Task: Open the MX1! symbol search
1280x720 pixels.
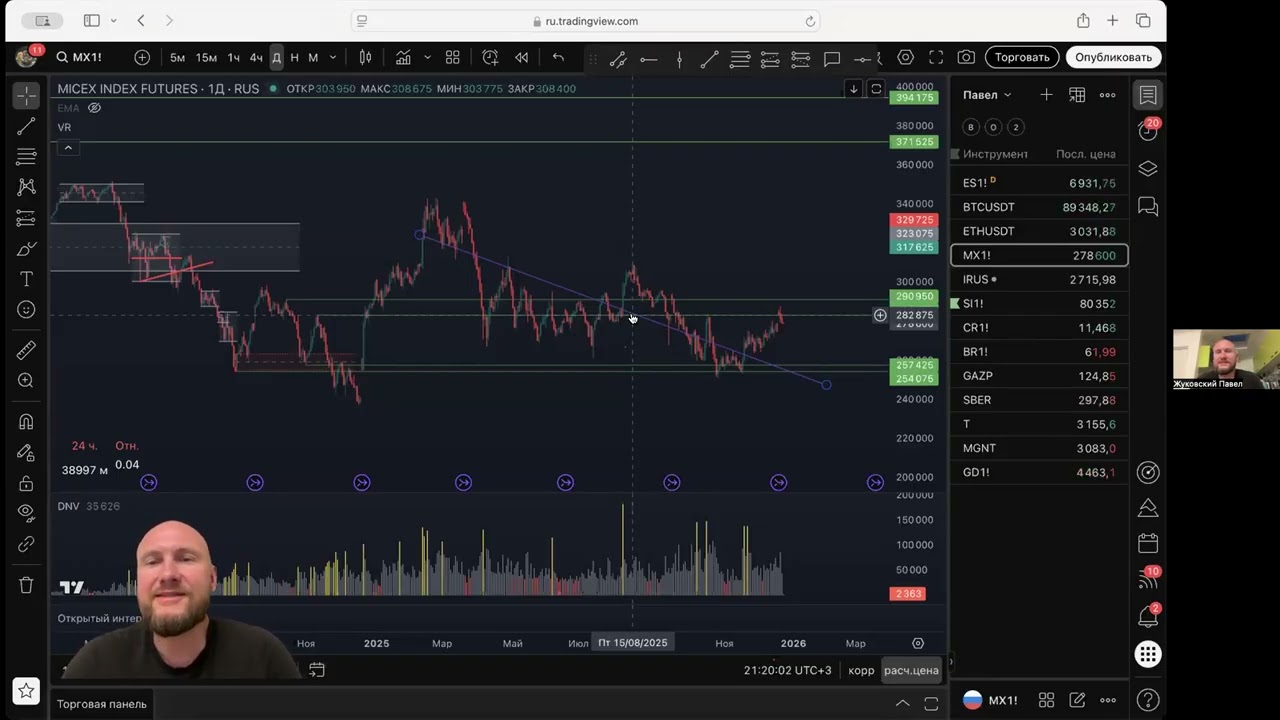Action: coord(79,57)
